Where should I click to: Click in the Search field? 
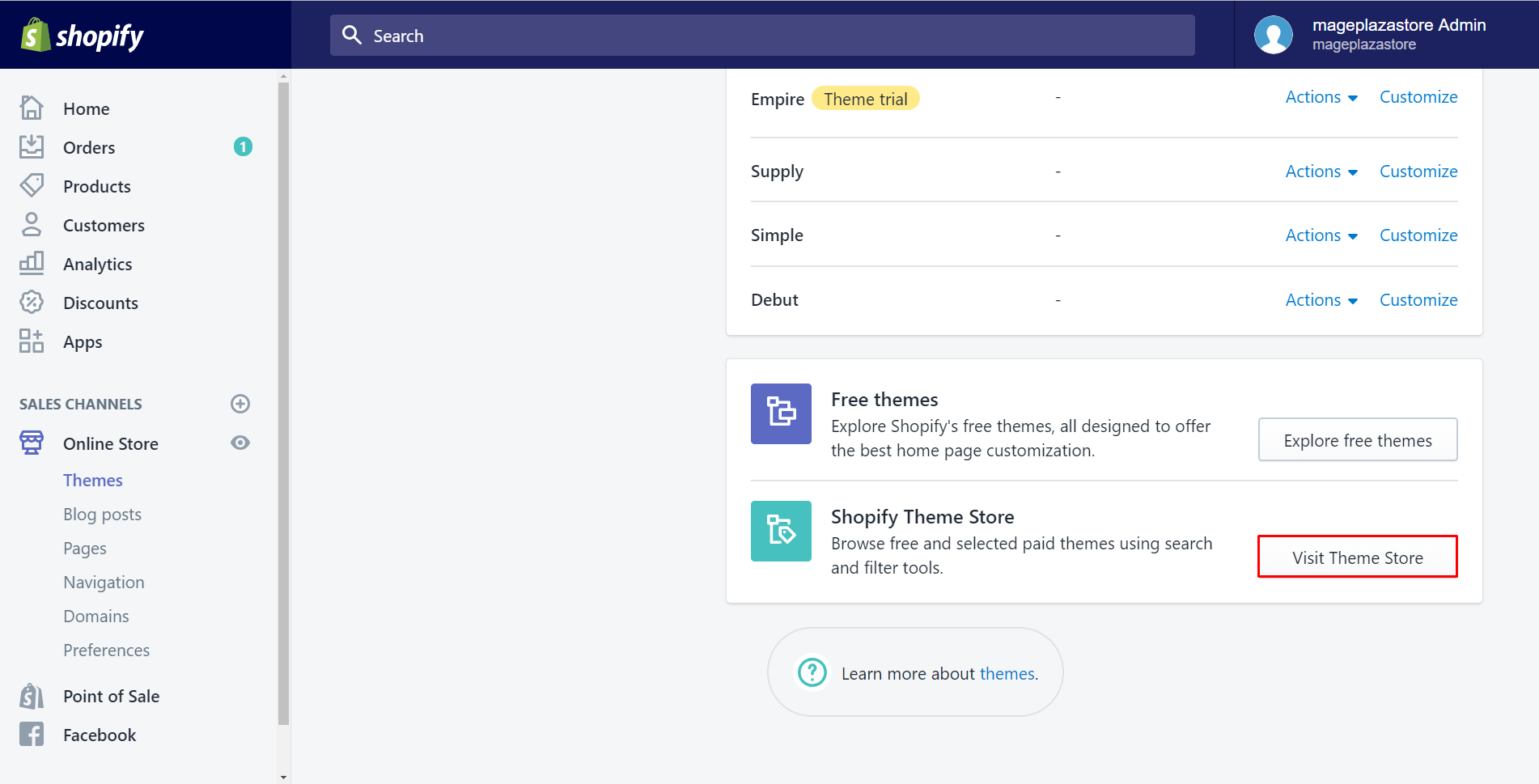coord(762,35)
